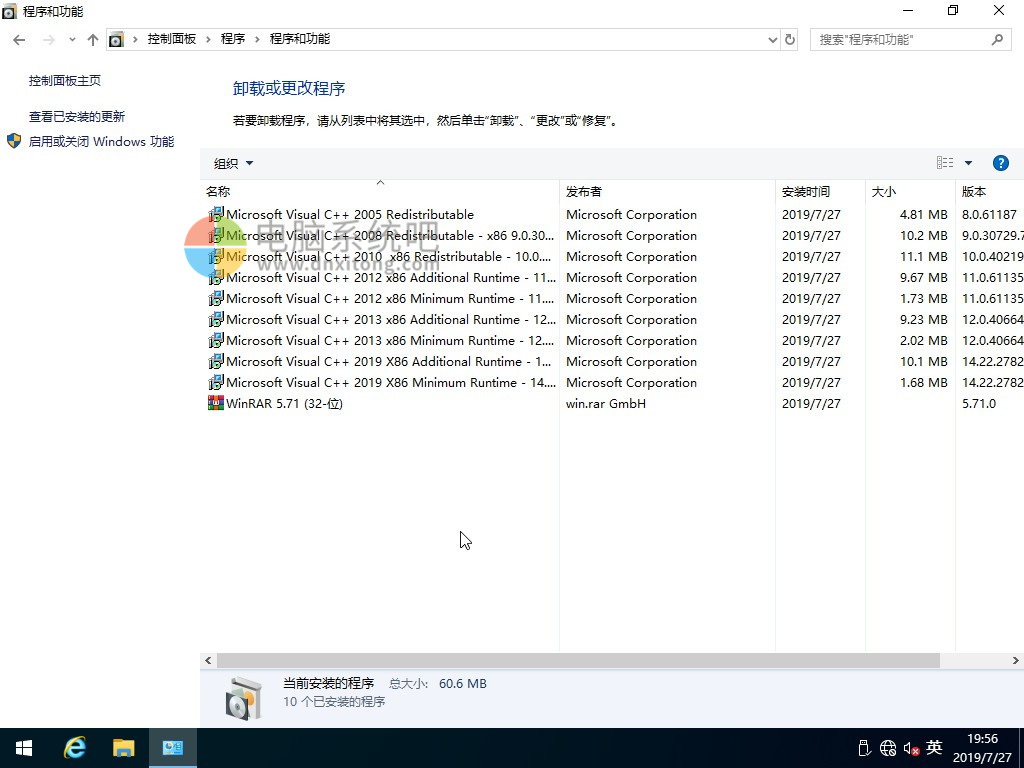Image resolution: width=1024 pixels, height=768 pixels.
Task: Select Visual C++ 2019 X86 Additional Runtime
Action: tap(612, 361)
